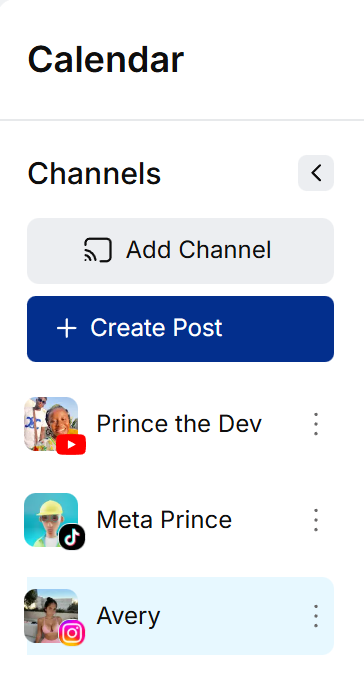Click the plus icon in Create Post
Viewport: 364px width, 677px height.
(x=66, y=329)
